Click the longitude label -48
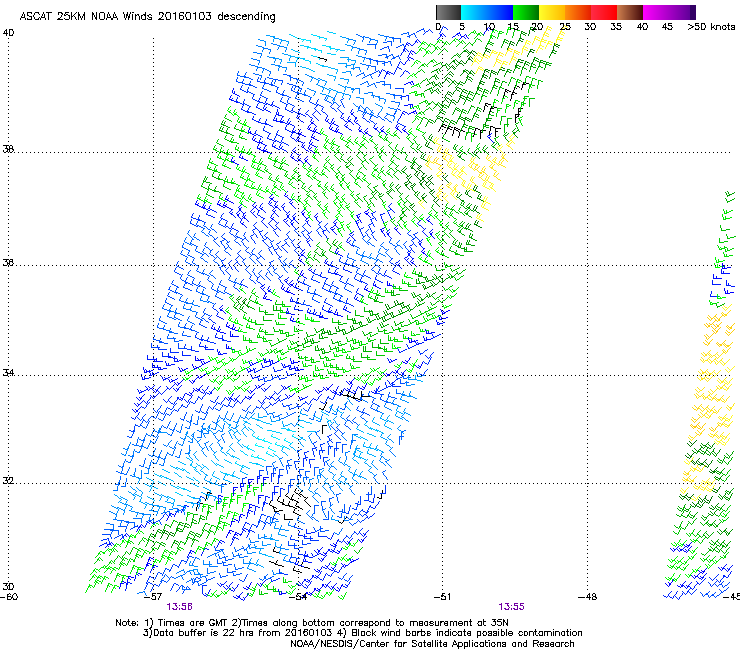The width and height of the screenshot is (740, 650). click(x=587, y=597)
